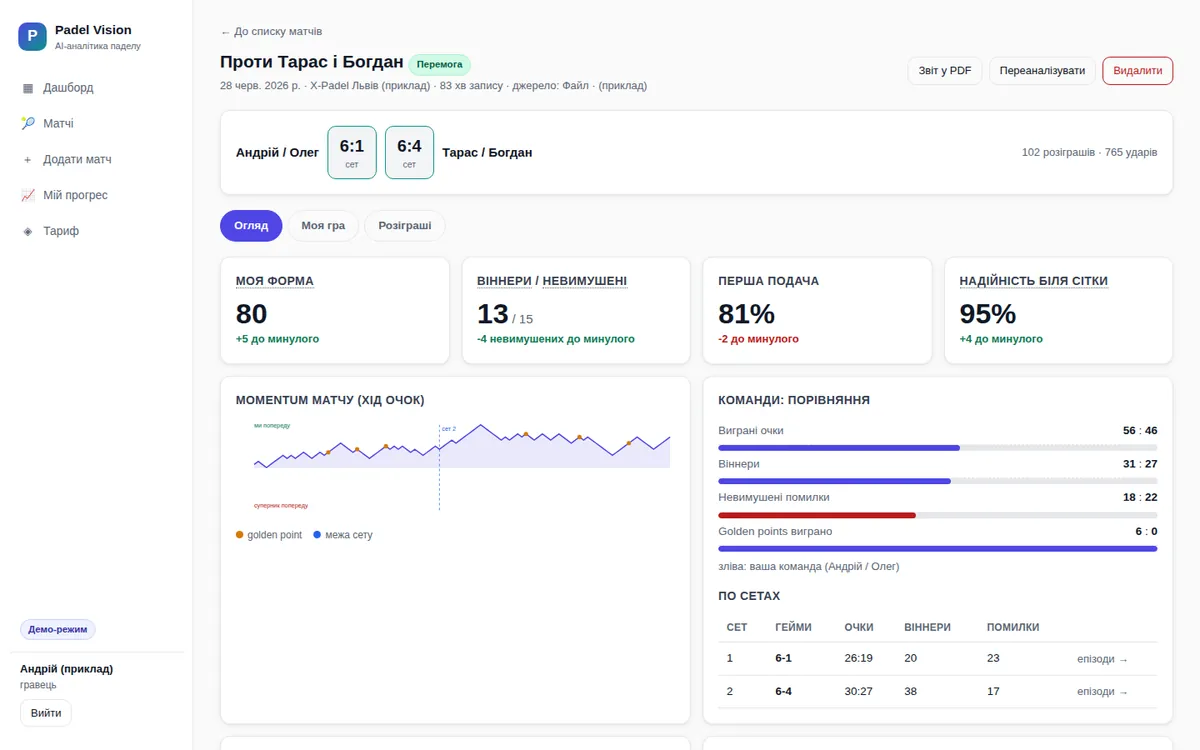
Task: Click the Матчі racket icon in sidebar
Action: [28, 124]
